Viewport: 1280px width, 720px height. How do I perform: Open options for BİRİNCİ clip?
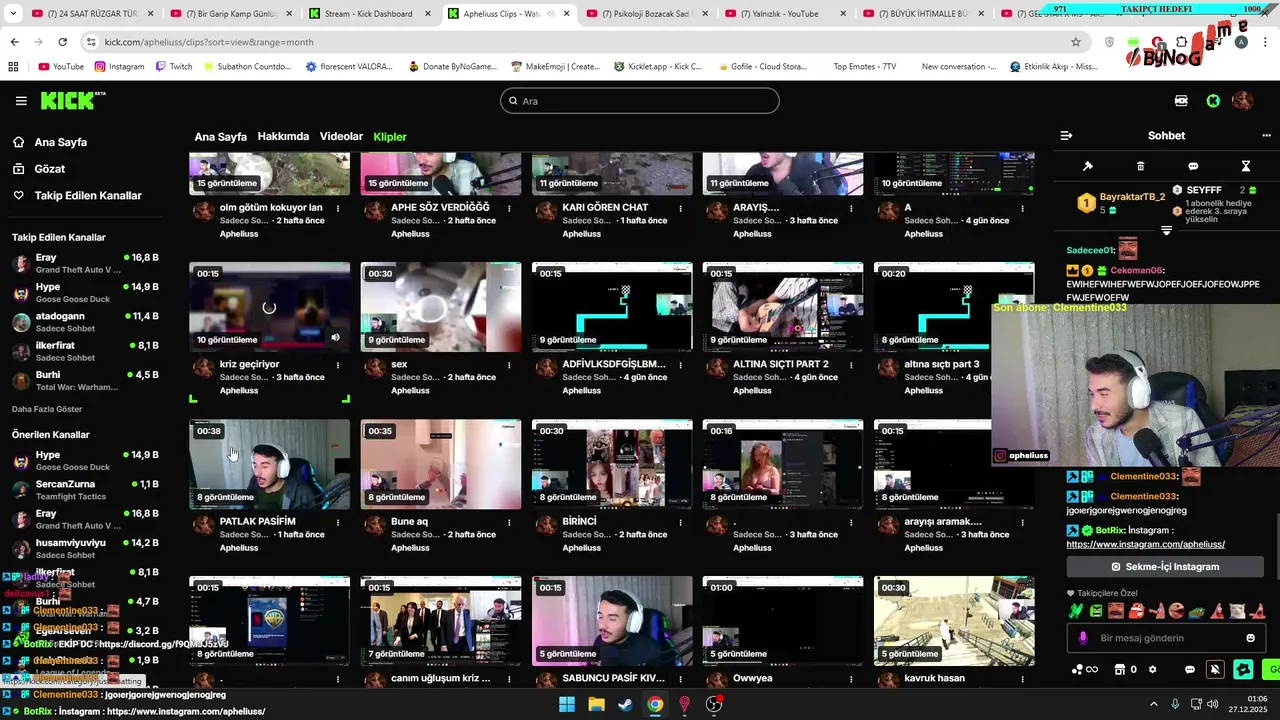[680, 522]
